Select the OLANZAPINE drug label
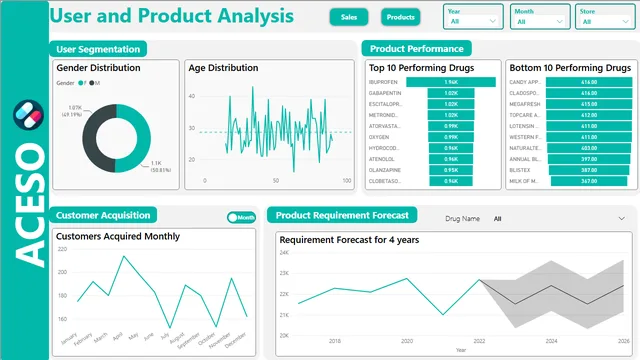Viewport: 640px width, 360px height. pyautogui.click(x=384, y=170)
